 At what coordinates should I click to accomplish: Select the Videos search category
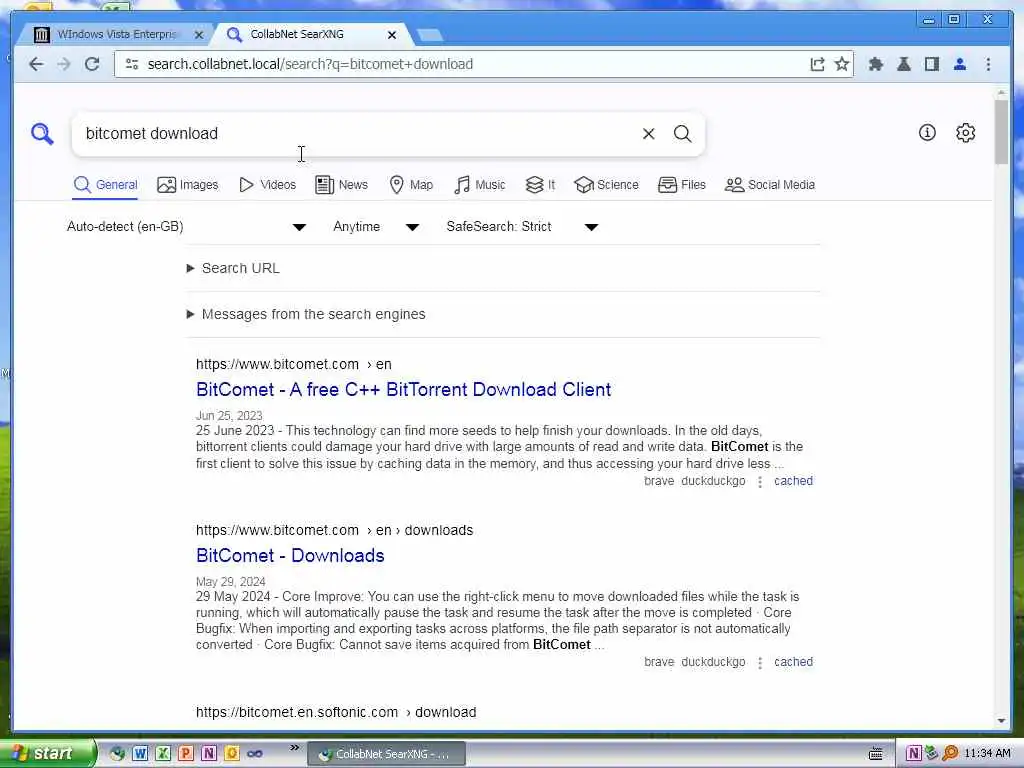tap(267, 185)
